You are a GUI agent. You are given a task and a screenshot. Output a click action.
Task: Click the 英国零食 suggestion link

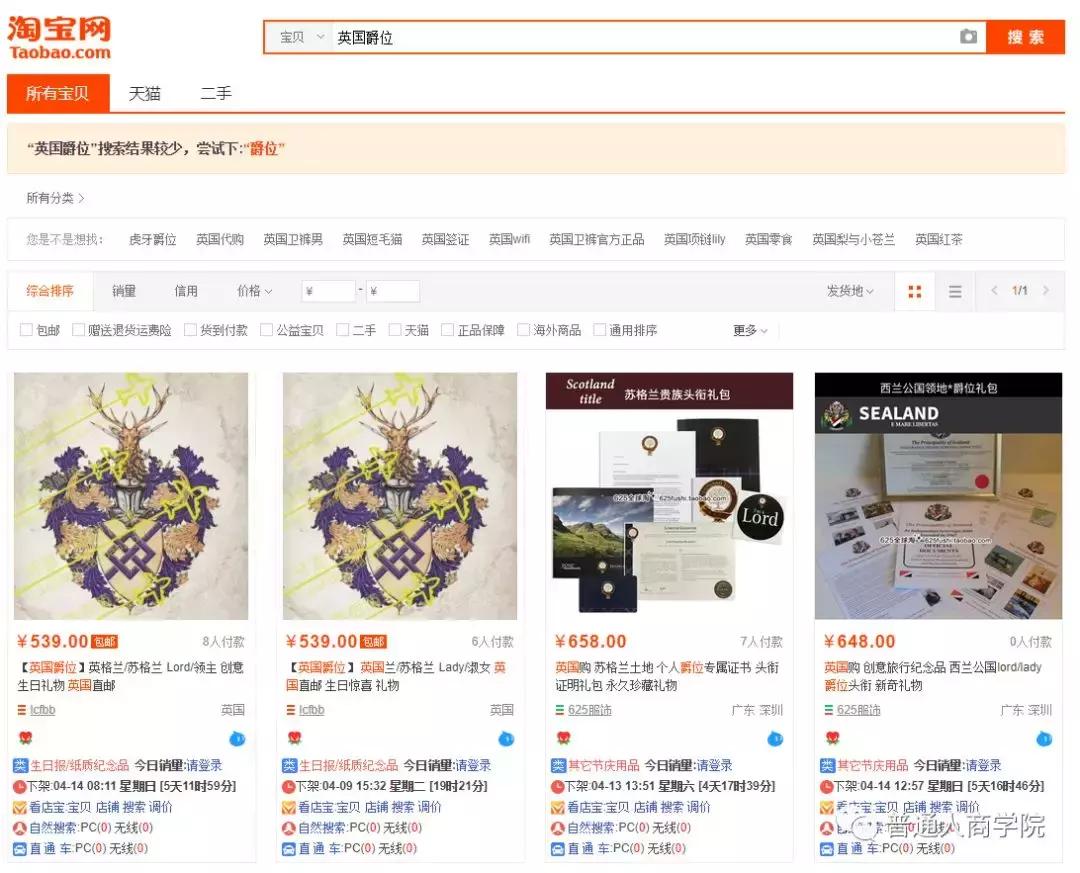(x=768, y=239)
